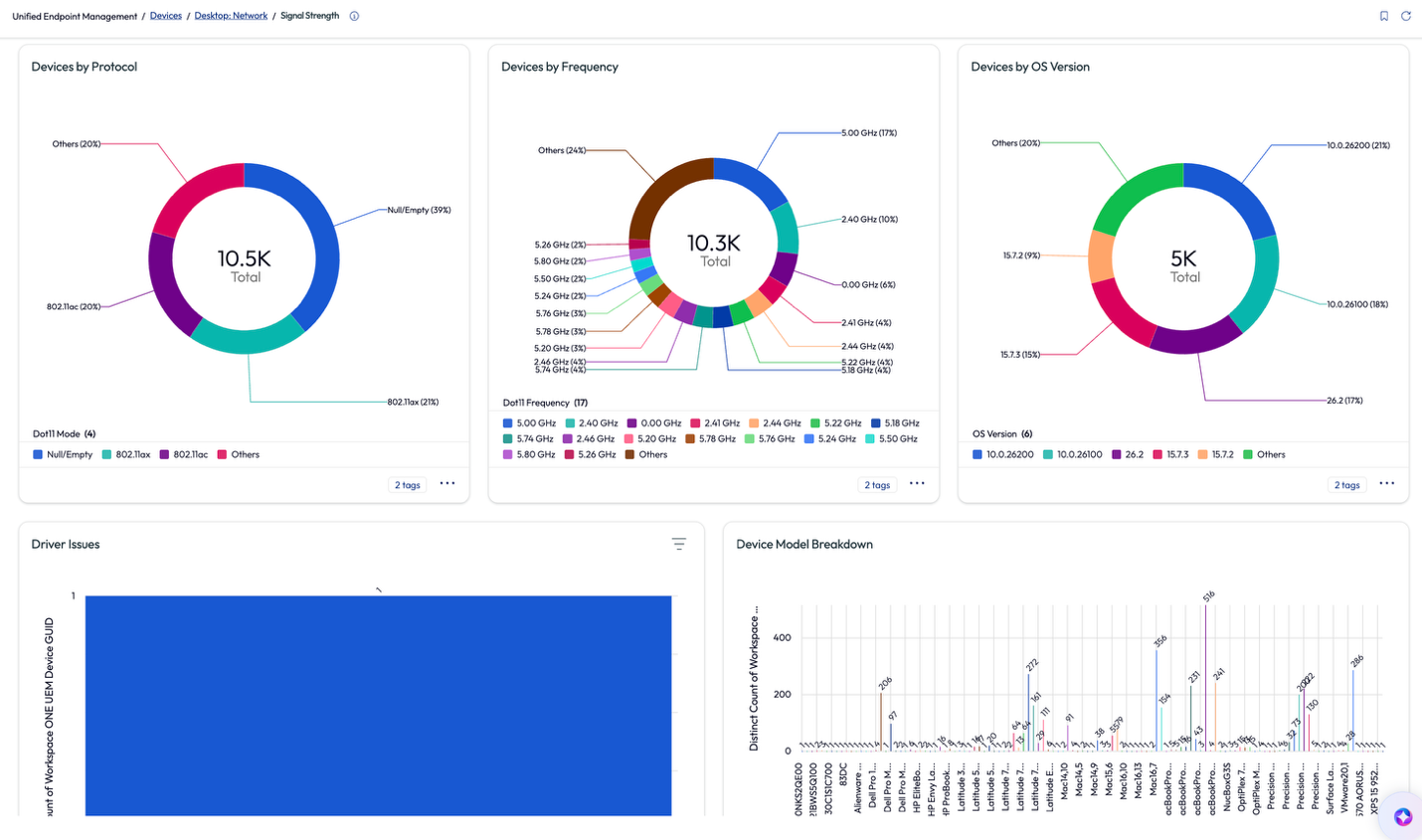Click the 2.41 GHz legend color swatch
1422x840 pixels.
tap(695, 422)
